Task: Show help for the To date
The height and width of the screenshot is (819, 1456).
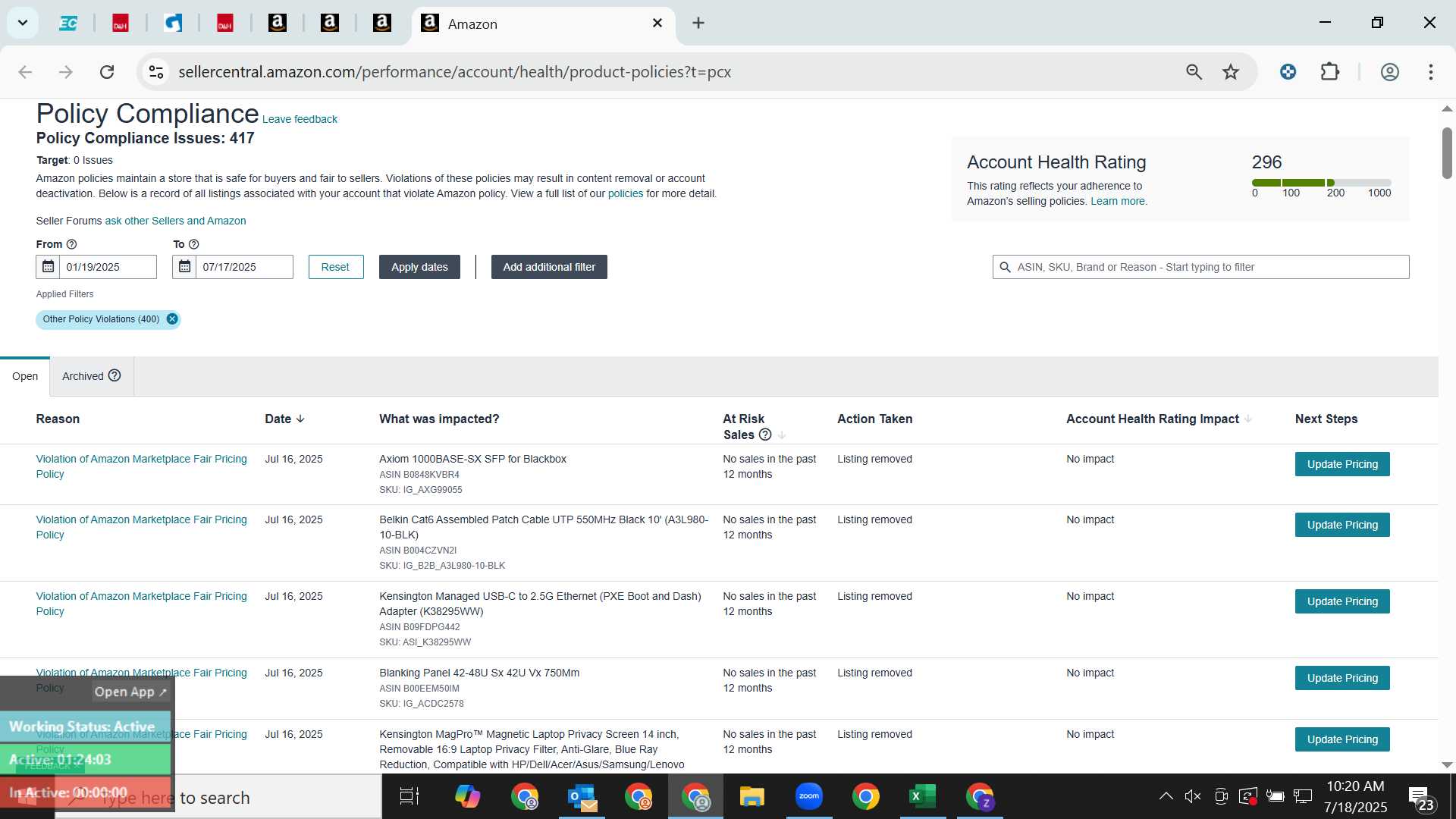Action: 194,244
